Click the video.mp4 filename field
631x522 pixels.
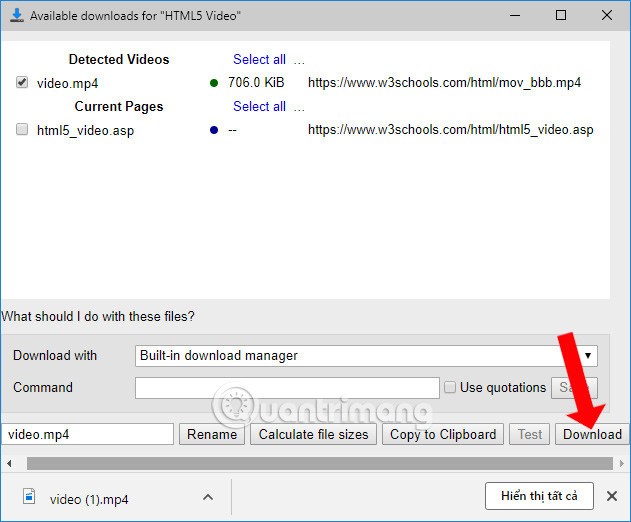[x=88, y=434]
